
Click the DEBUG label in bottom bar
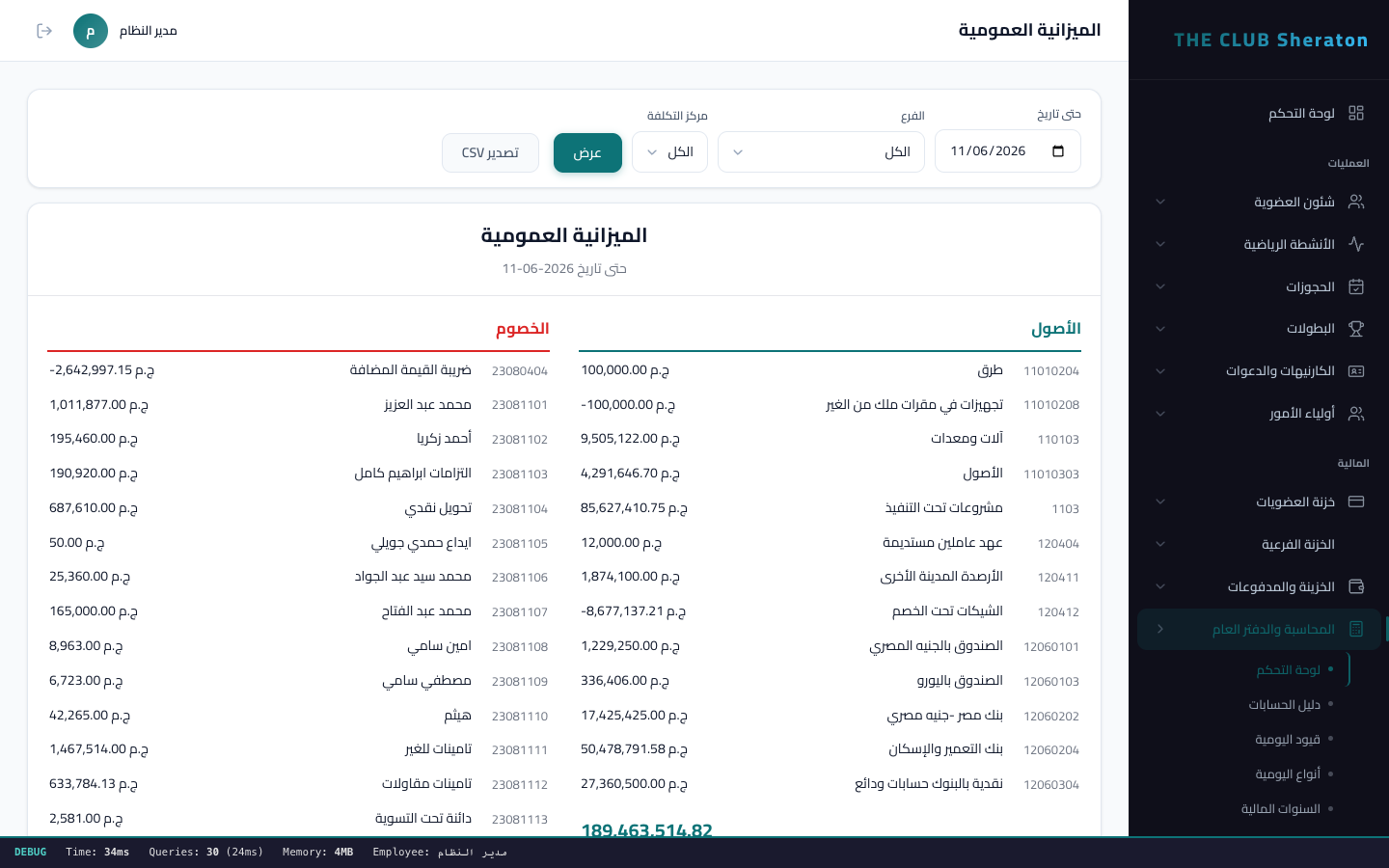pyautogui.click(x=30, y=853)
